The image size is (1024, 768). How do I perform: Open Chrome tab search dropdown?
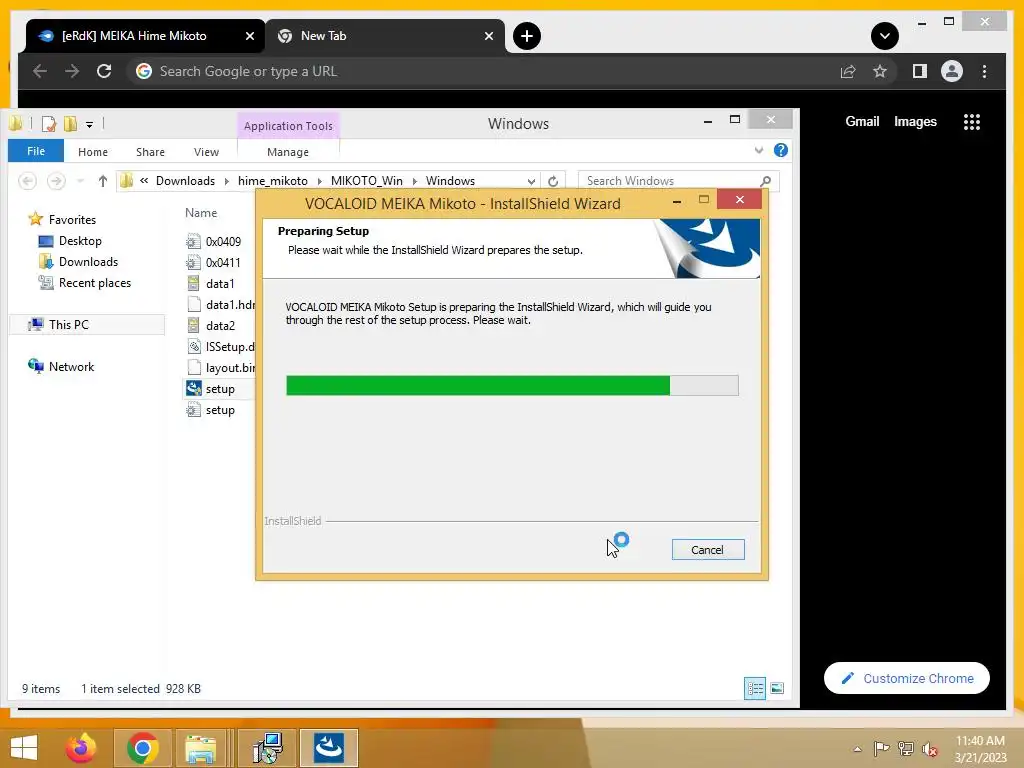point(885,36)
